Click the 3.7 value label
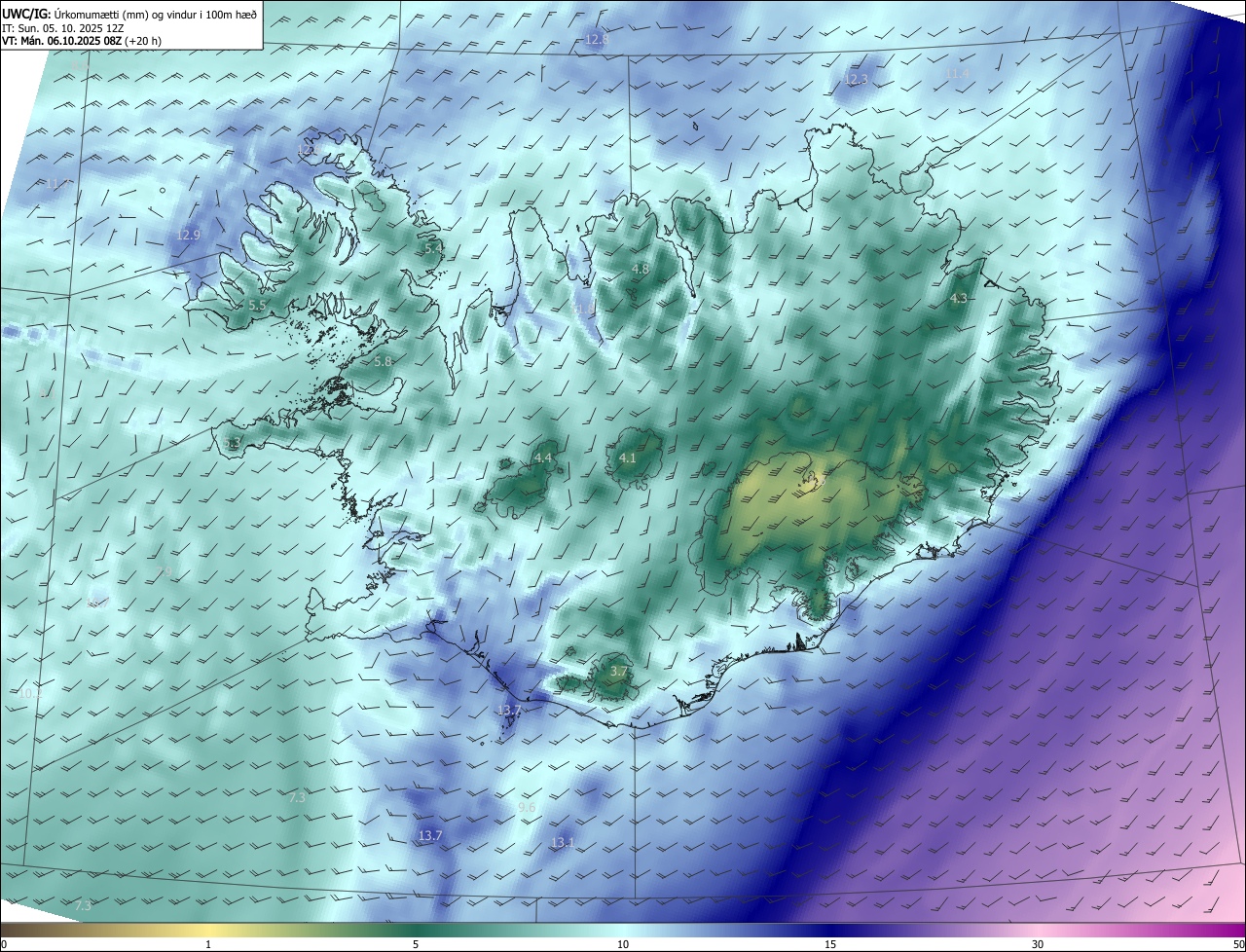The width and height of the screenshot is (1246, 952). point(619,672)
